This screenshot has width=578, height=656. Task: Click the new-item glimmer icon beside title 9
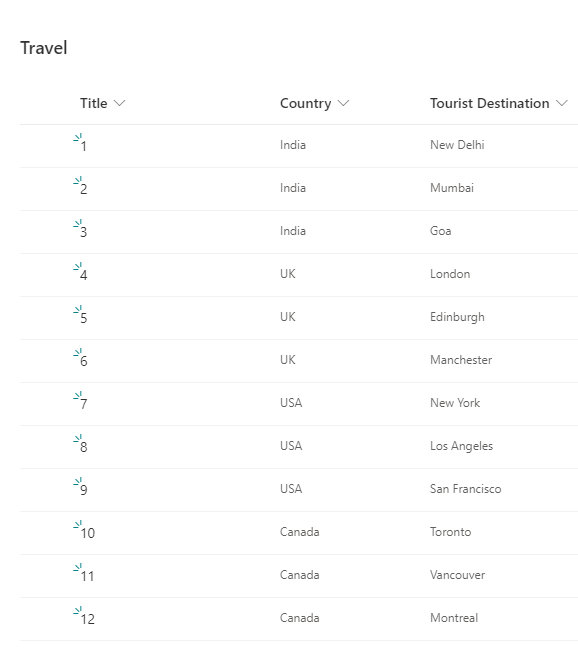(x=78, y=482)
